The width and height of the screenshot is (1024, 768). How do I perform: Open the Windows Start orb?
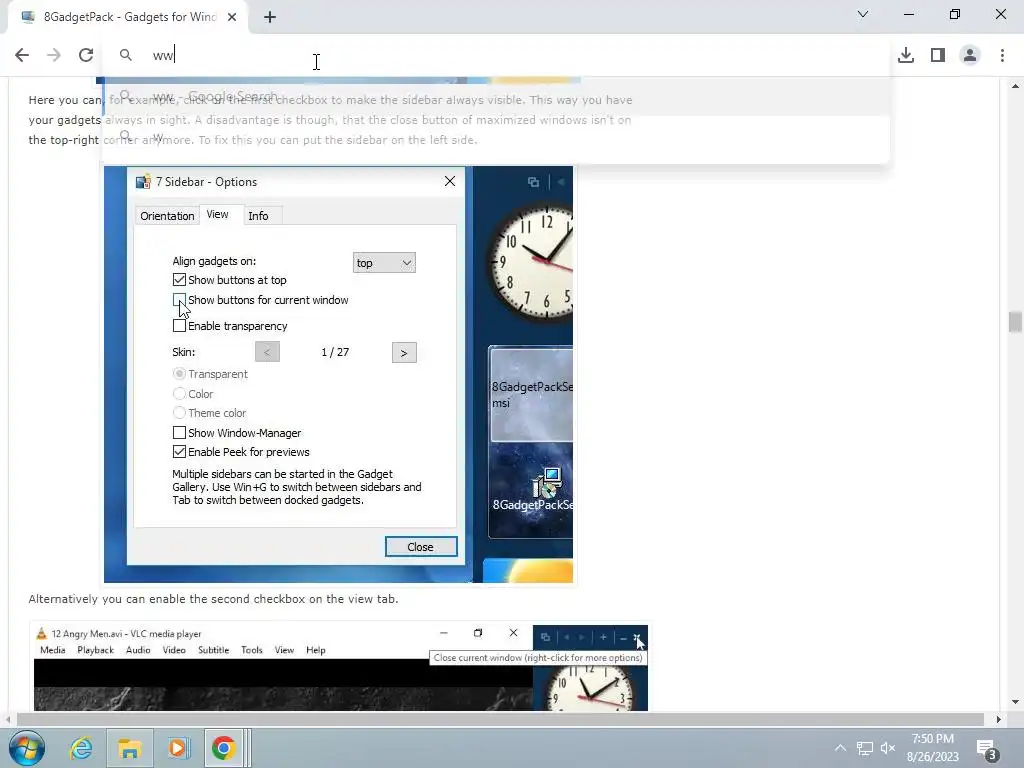pyautogui.click(x=27, y=748)
